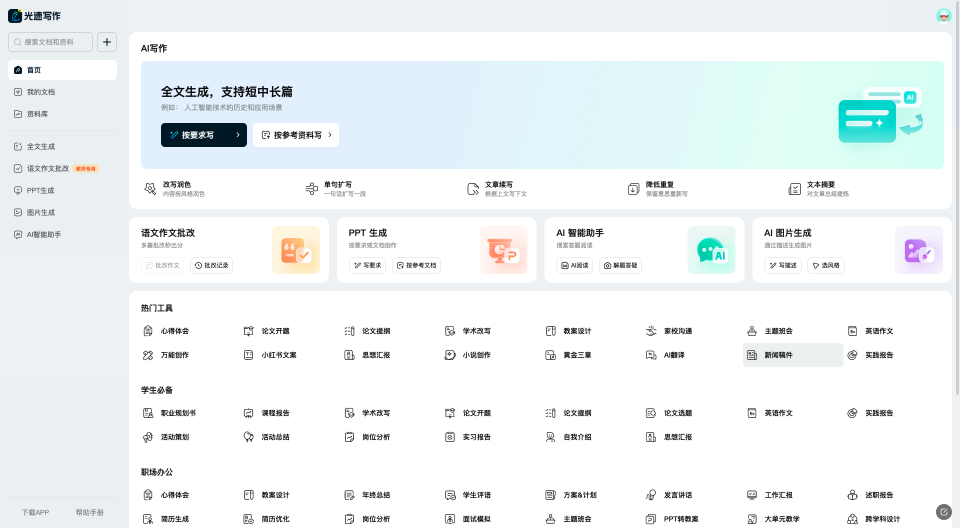Open 课程报告 tool

pyautogui.click(x=266, y=413)
